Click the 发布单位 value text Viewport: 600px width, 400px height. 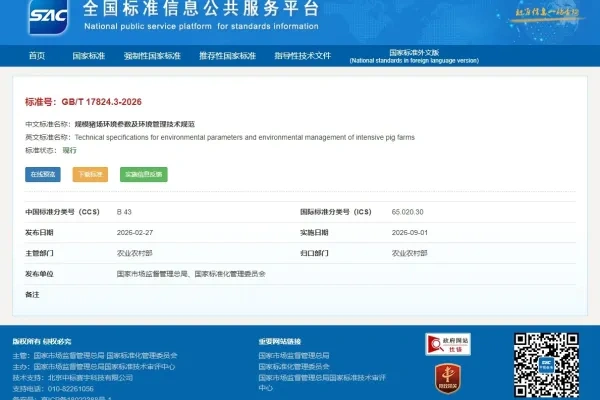point(191,274)
